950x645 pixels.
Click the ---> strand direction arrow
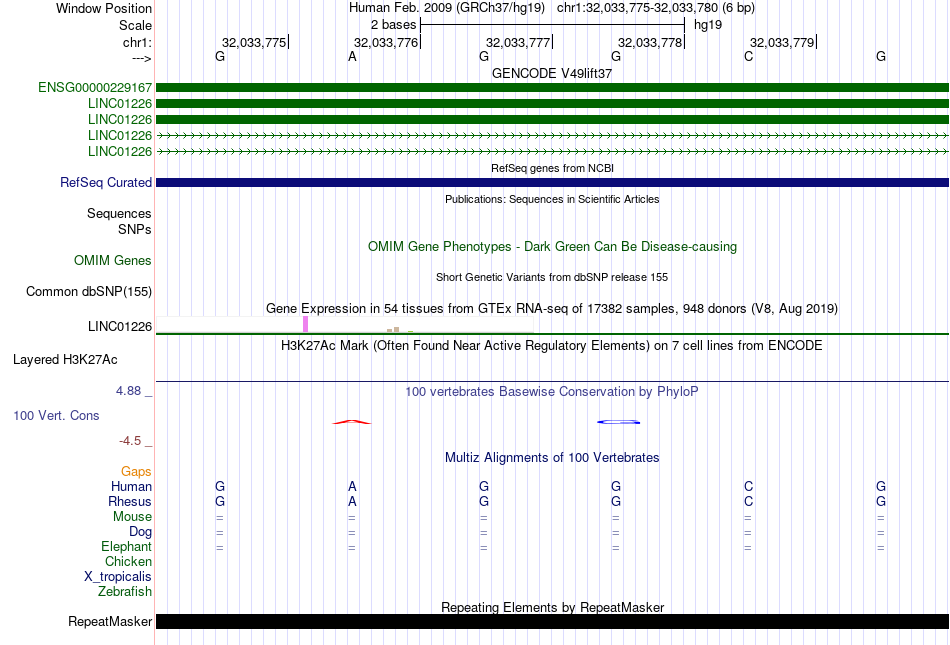(x=142, y=58)
